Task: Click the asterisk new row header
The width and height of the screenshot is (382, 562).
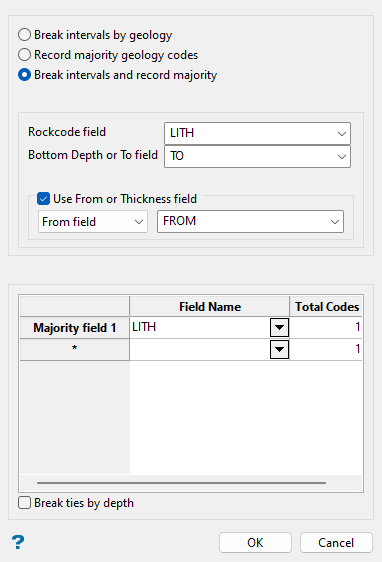Action: [x=75, y=349]
